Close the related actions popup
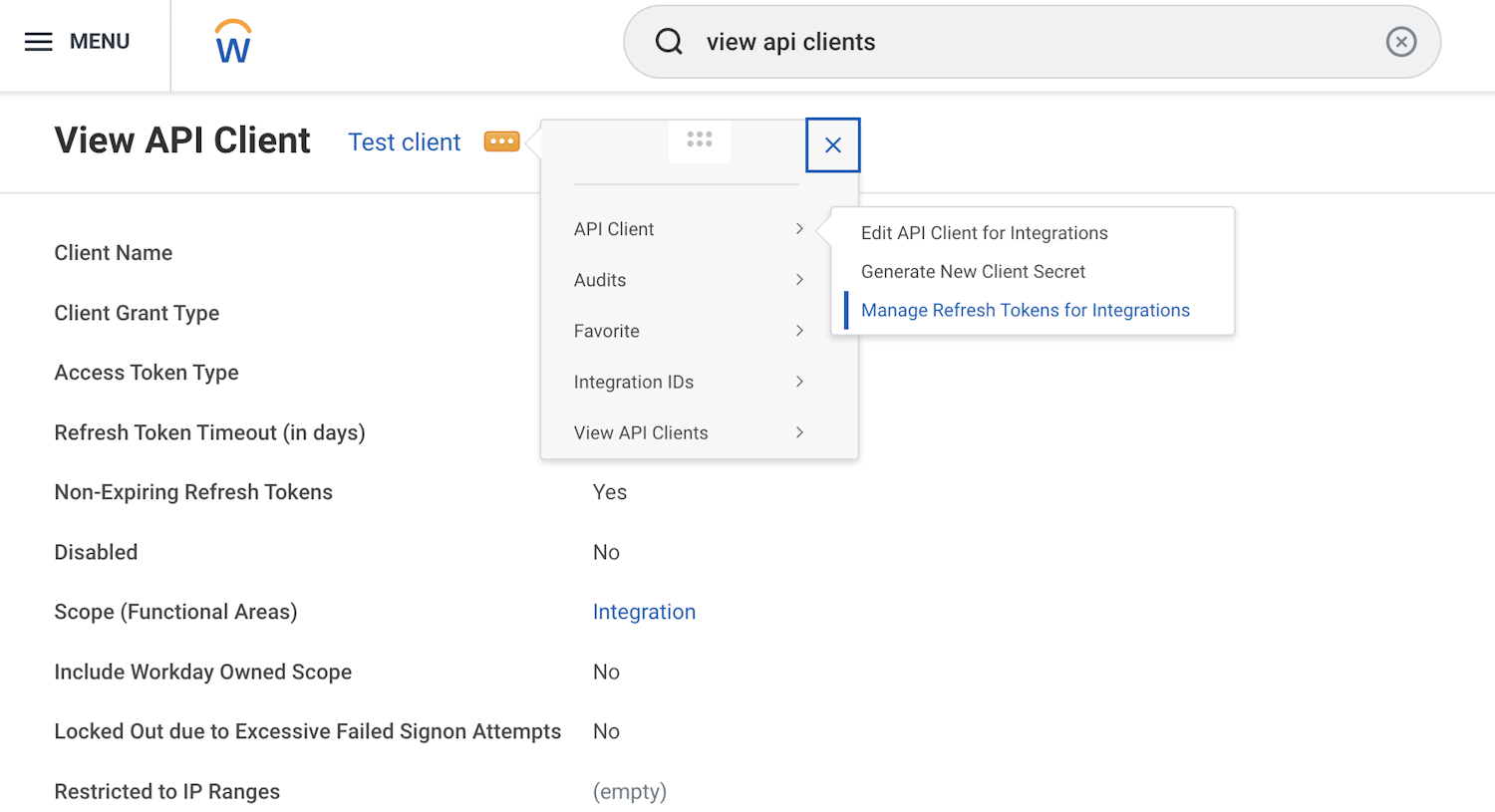 [x=833, y=145]
